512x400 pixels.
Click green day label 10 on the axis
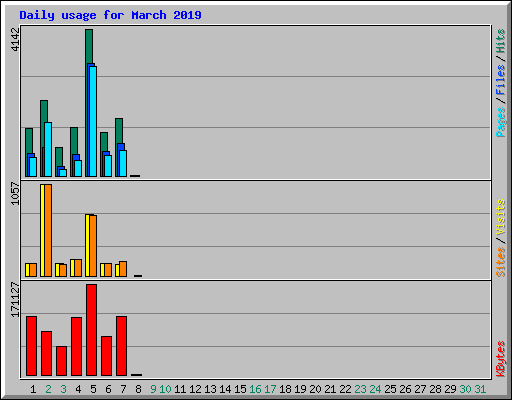tap(165, 389)
